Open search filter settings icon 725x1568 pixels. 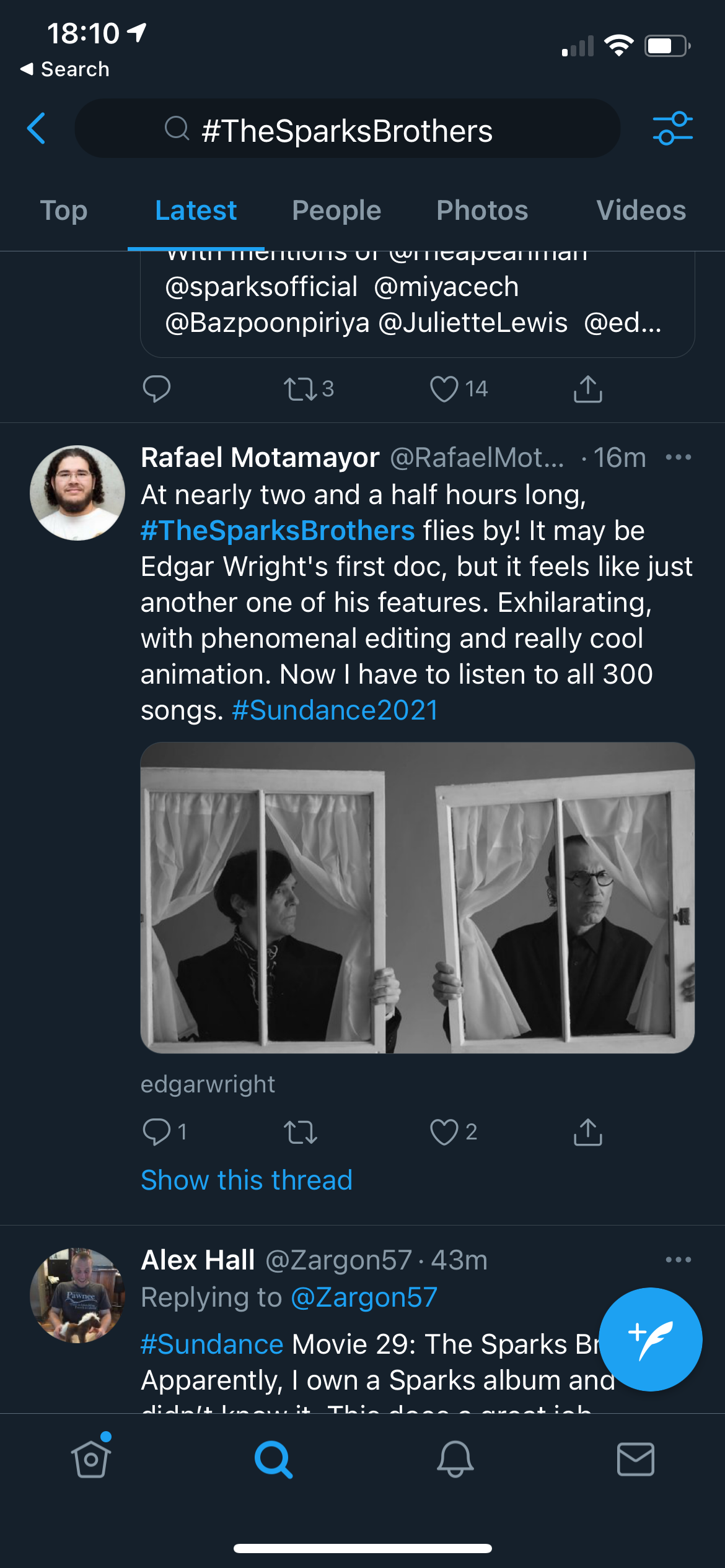point(672,129)
